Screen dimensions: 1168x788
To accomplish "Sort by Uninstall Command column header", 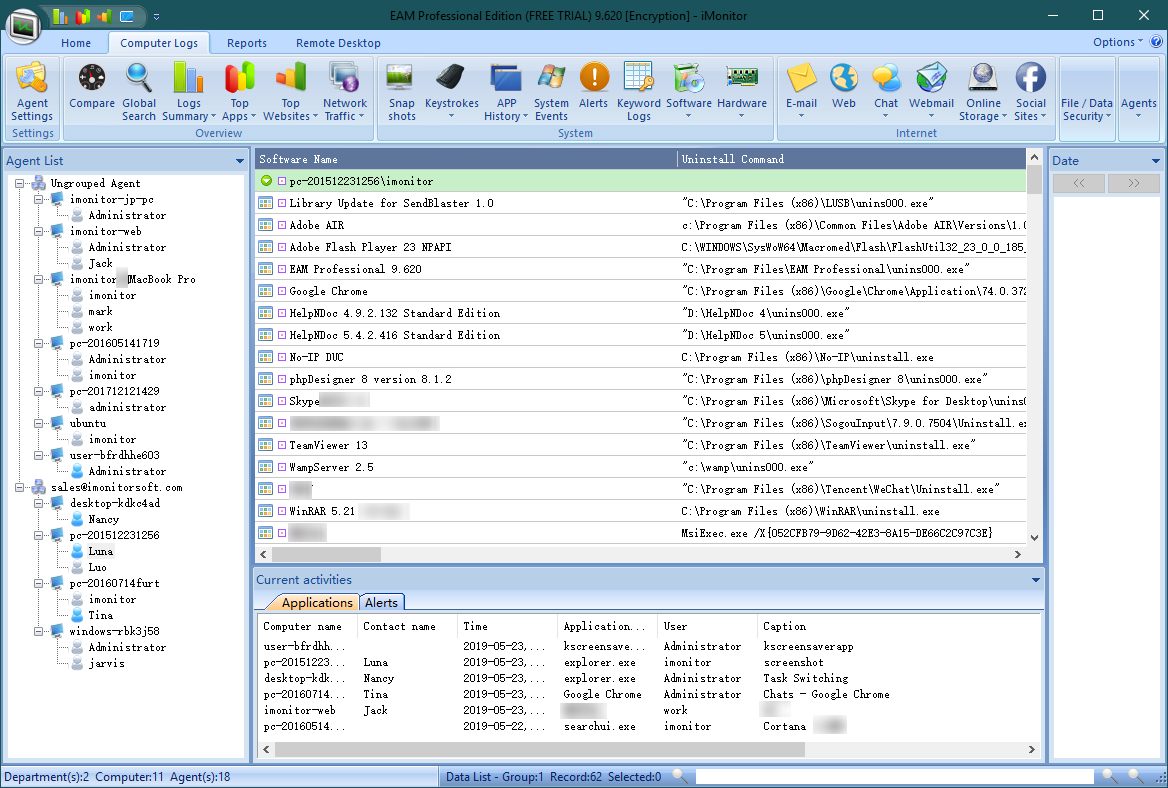I will click(x=851, y=159).
